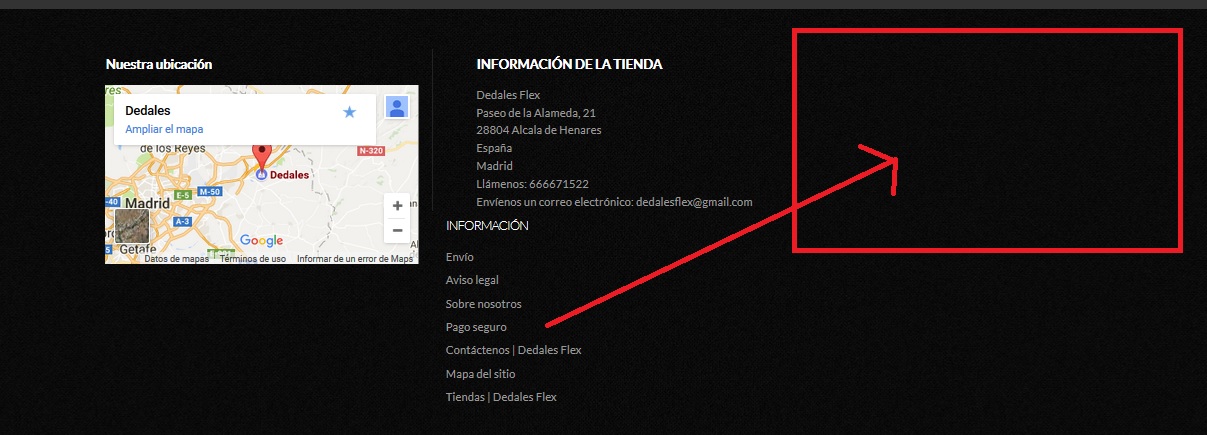Switch map to satellite view thumbnail
The image size is (1207, 435).
coord(131,227)
